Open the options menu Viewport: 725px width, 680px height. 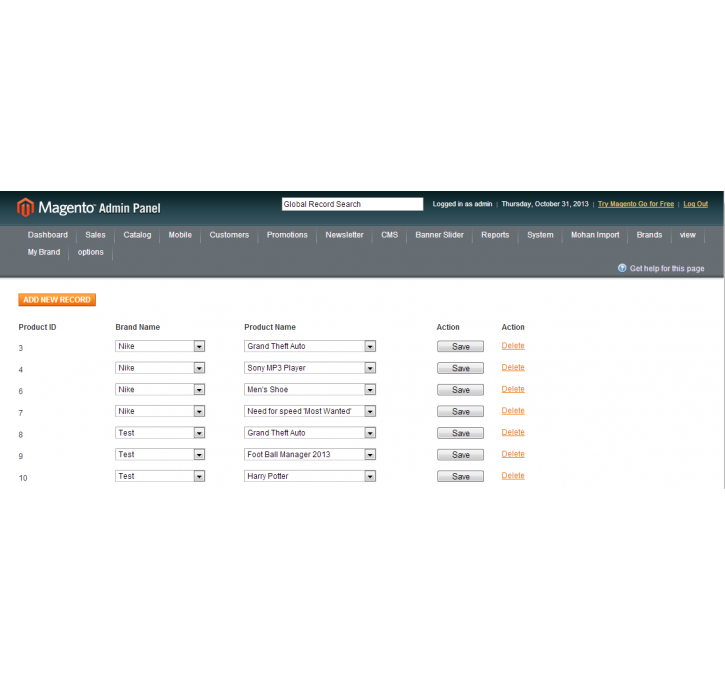(x=91, y=252)
